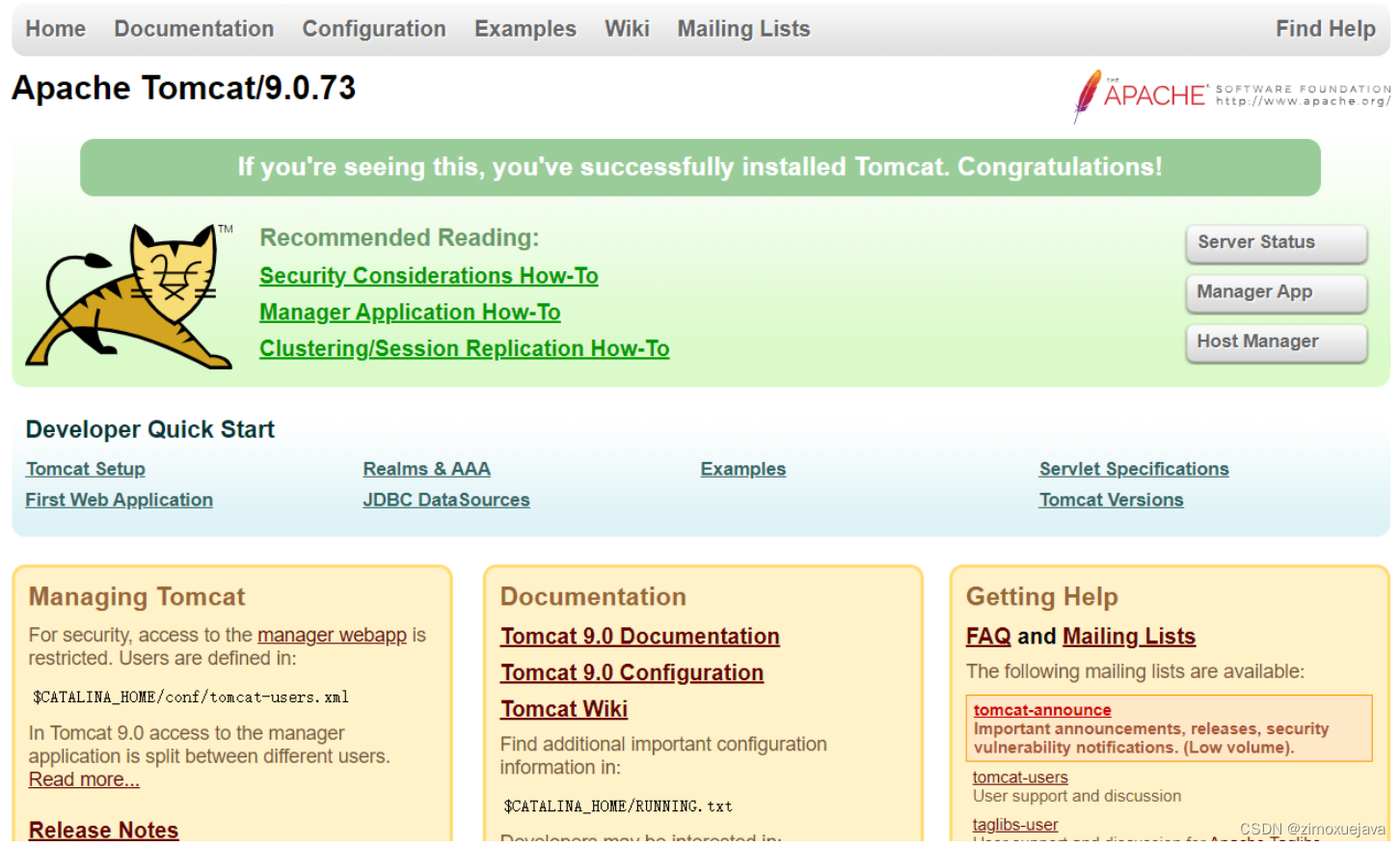This screenshot has height=847, width=1400.
Task: Open Examples in the top navigation bar
Action: pyautogui.click(x=525, y=29)
